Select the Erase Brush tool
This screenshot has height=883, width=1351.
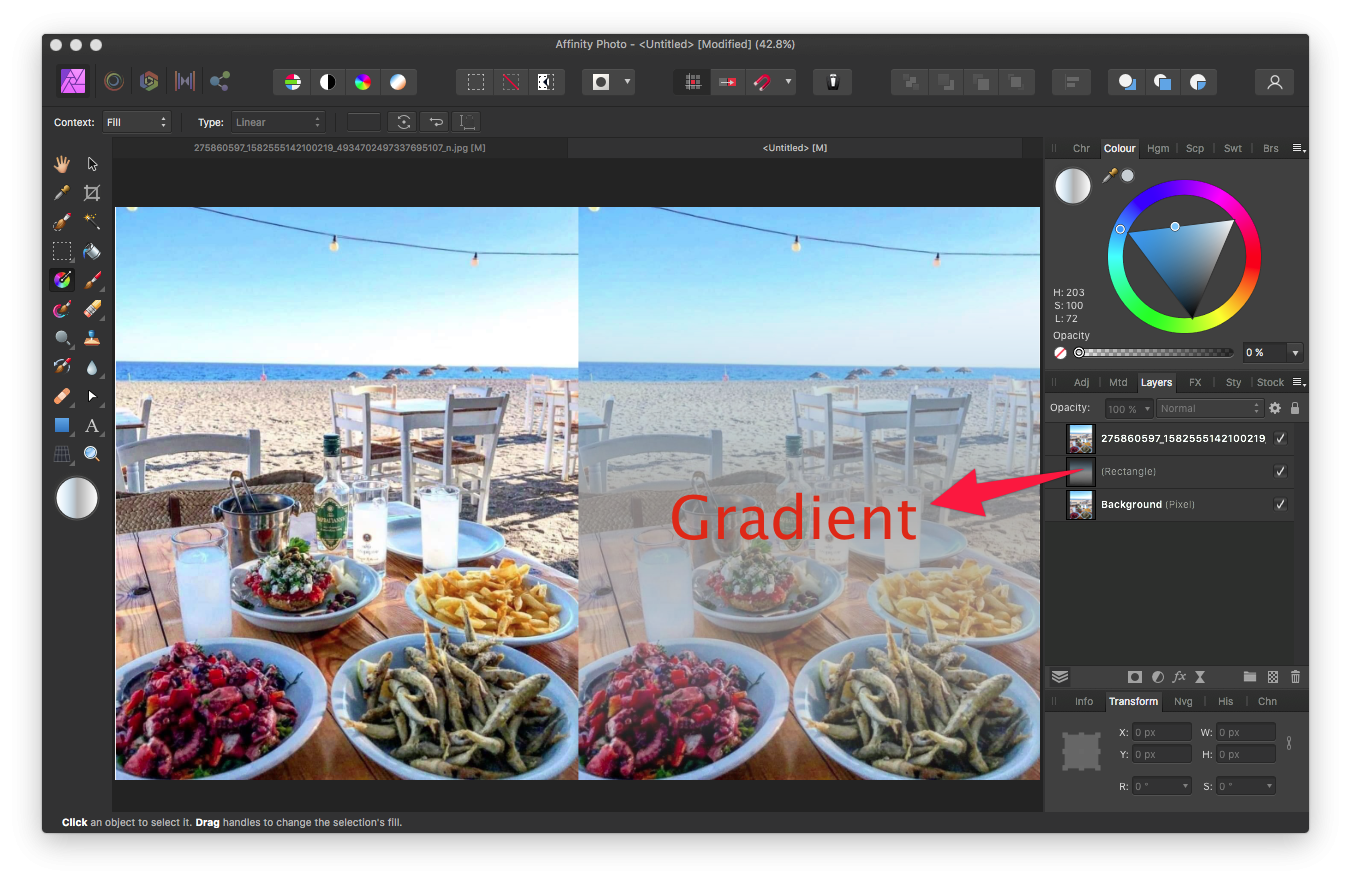[x=91, y=309]
